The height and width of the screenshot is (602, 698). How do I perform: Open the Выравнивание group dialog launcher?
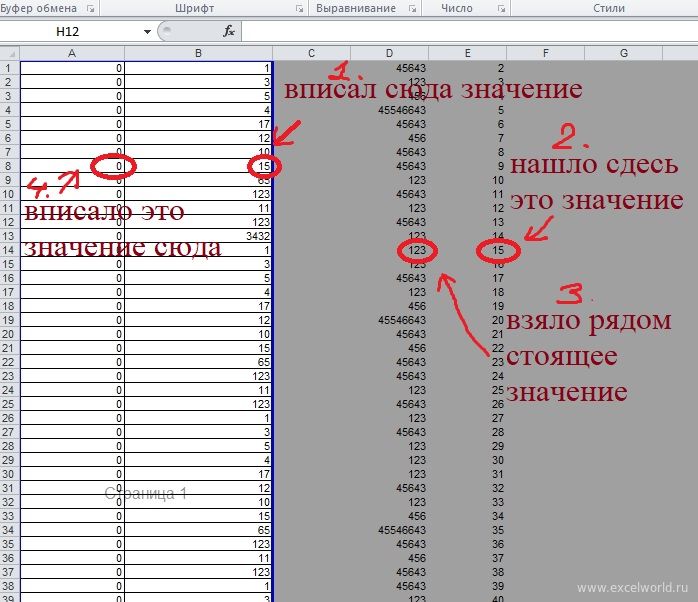coord(413,8)
